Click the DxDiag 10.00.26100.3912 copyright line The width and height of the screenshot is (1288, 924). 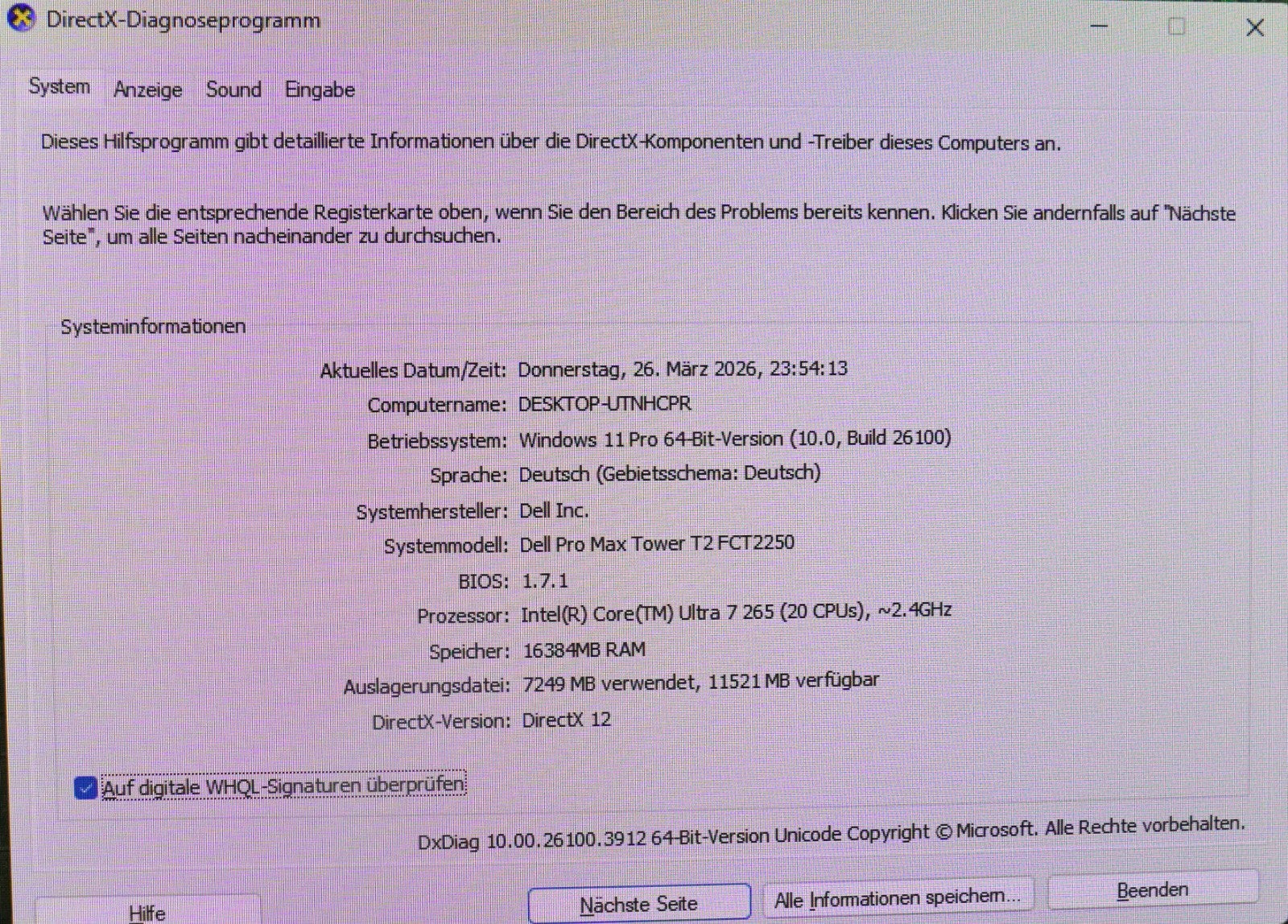831,835
